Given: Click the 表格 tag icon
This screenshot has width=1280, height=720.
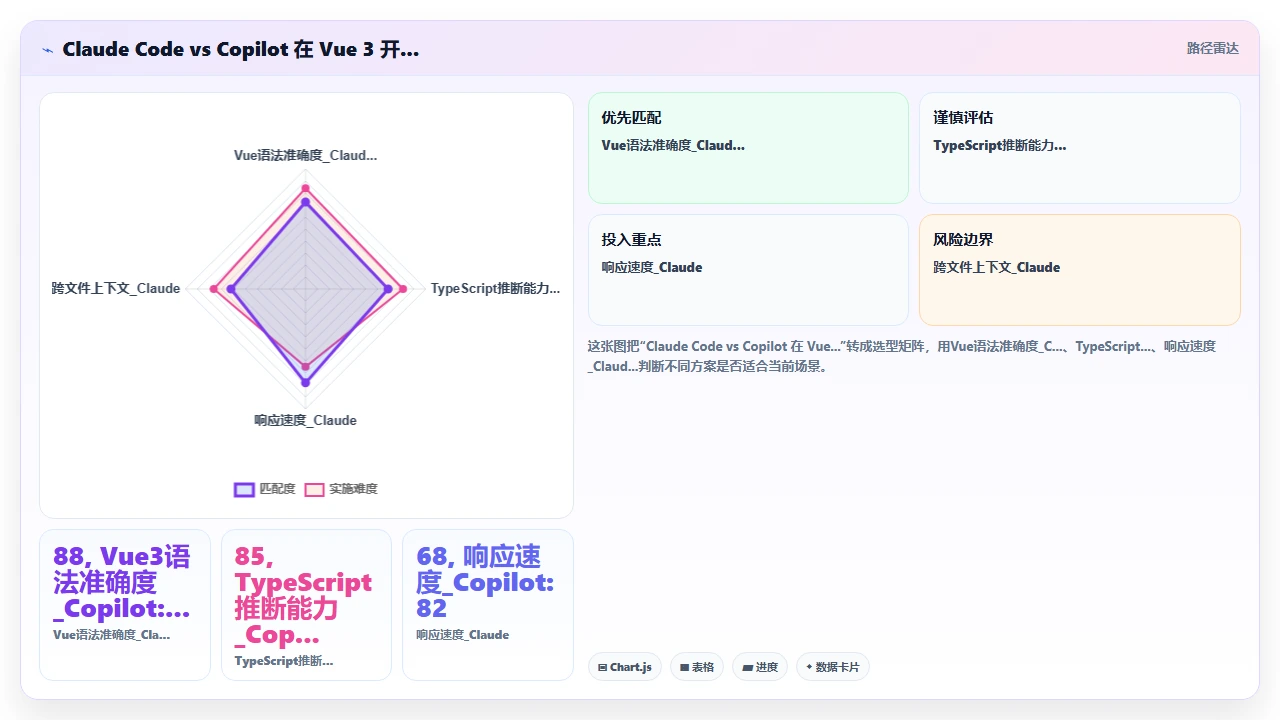Looking at the screenshot, I should [x=684, y=667].
